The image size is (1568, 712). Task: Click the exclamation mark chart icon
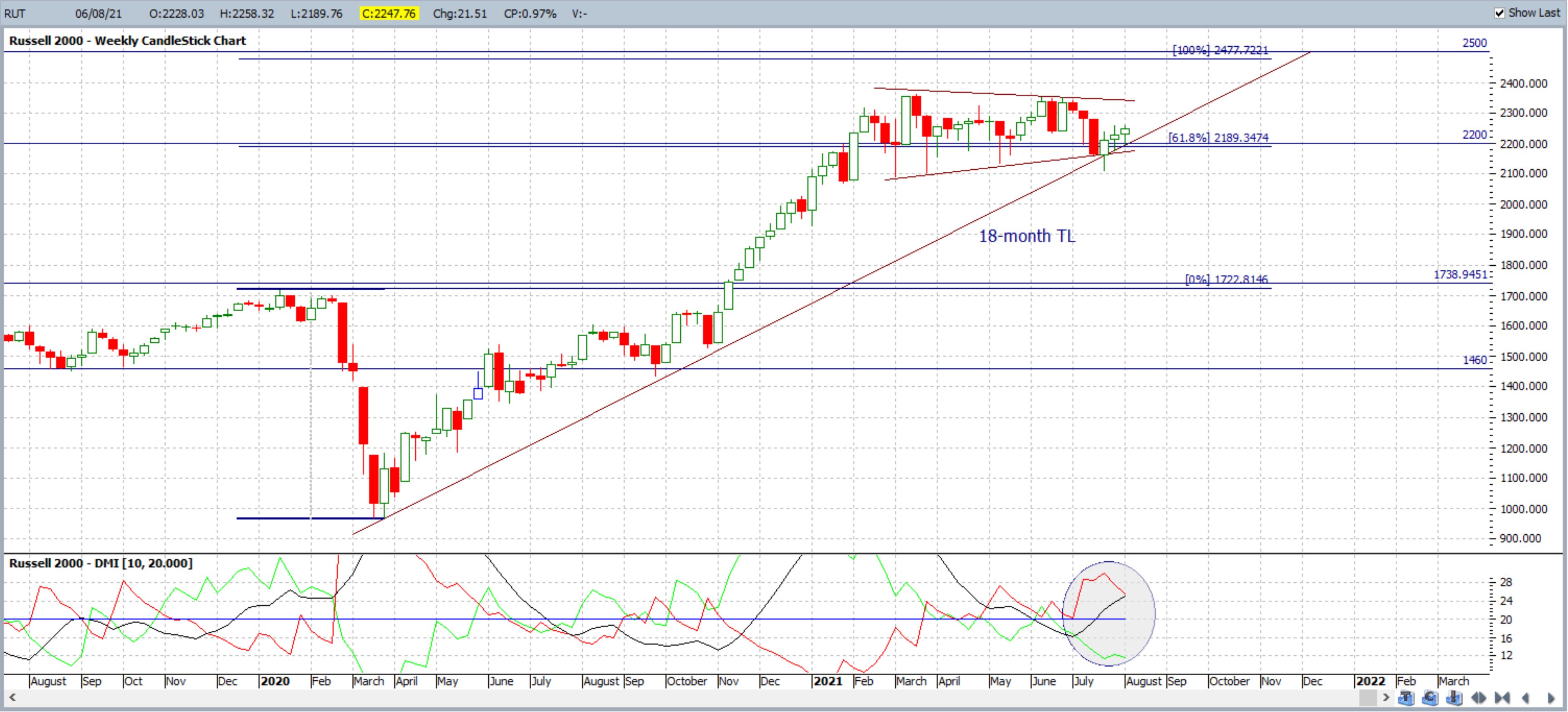tap(1454, 698)
